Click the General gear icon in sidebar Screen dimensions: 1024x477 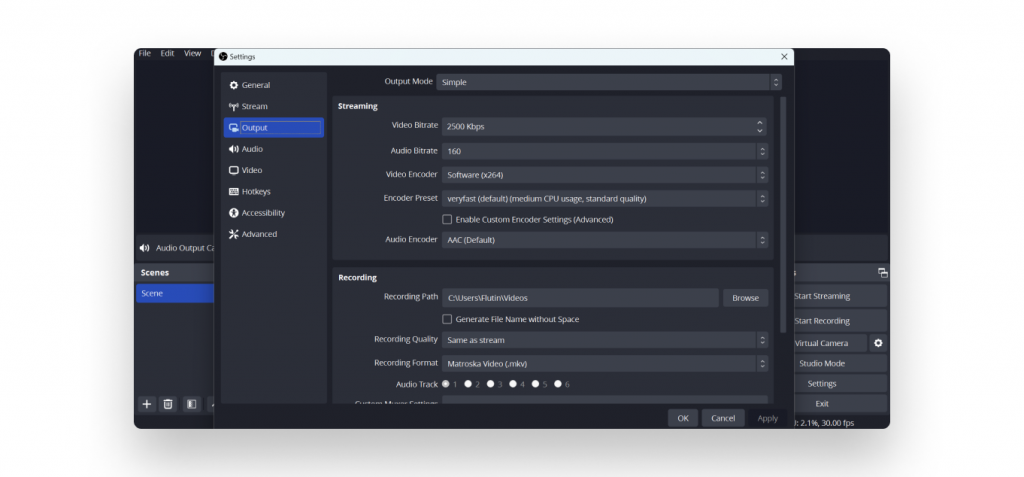click(234, 86)
